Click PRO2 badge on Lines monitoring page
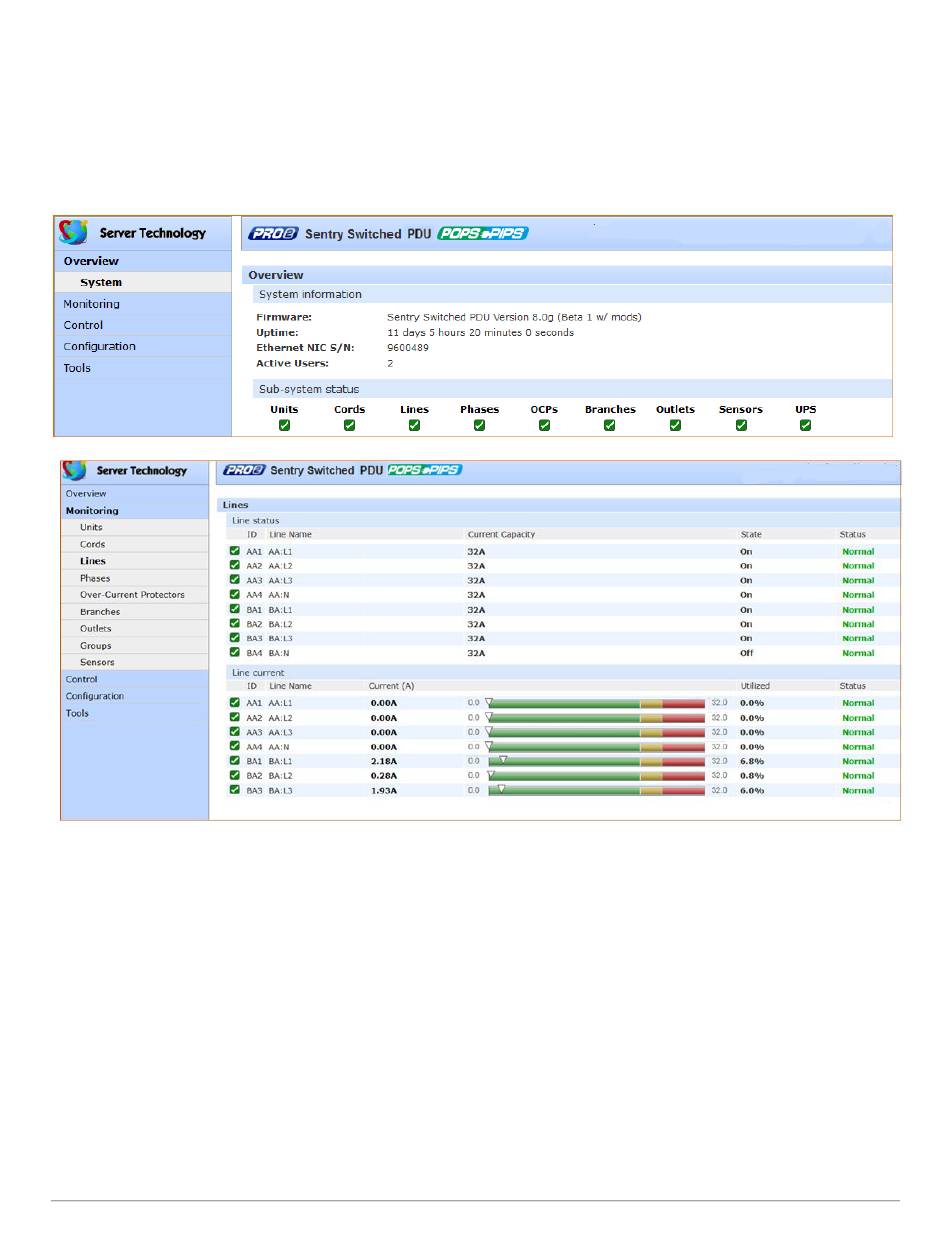Screen dimensions: 950x1248 [243, 469]
